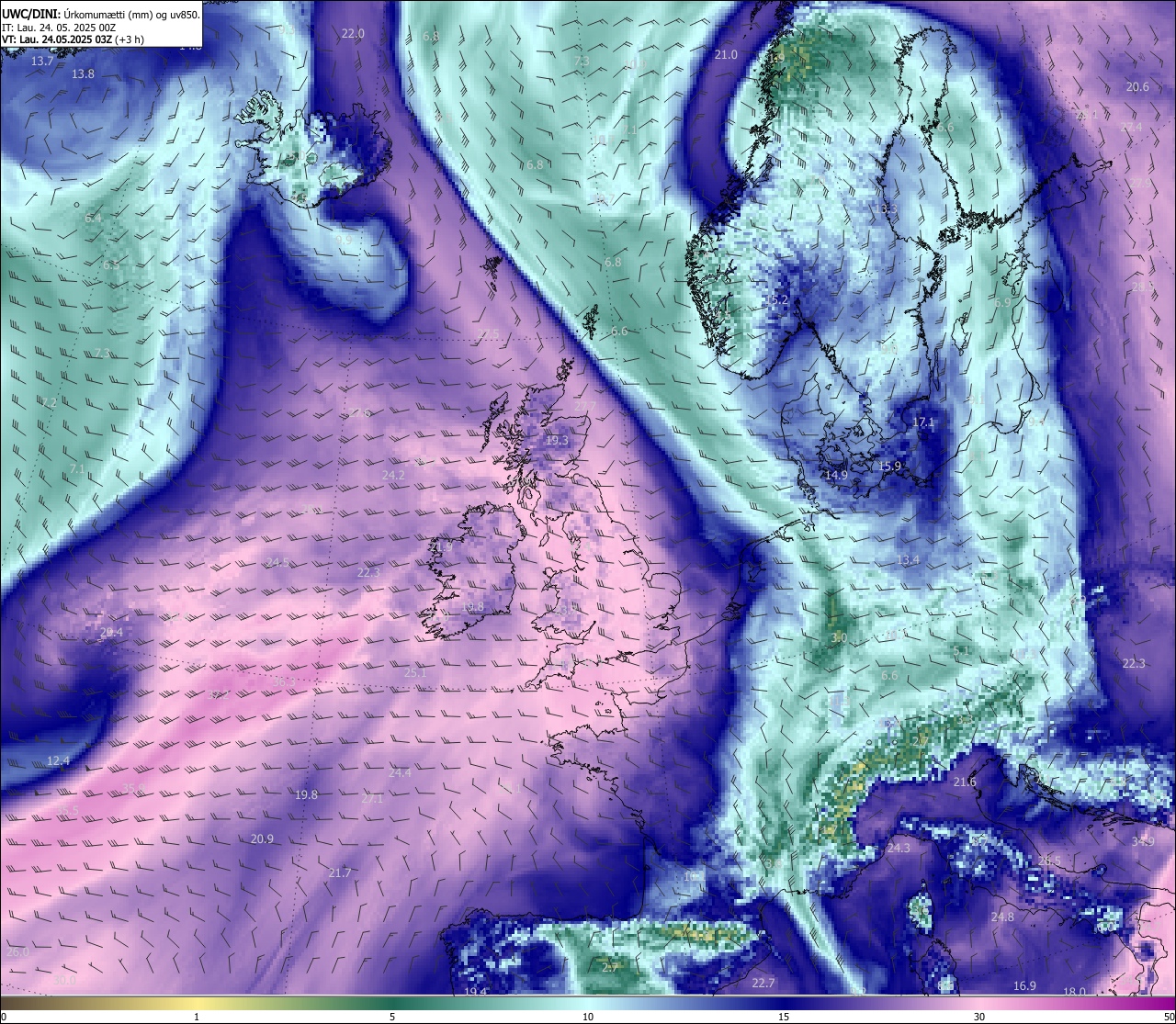Viewport: 1176px width, 1024px height.
Task: Click the 29.4 value label
Action: pos(111,633)
